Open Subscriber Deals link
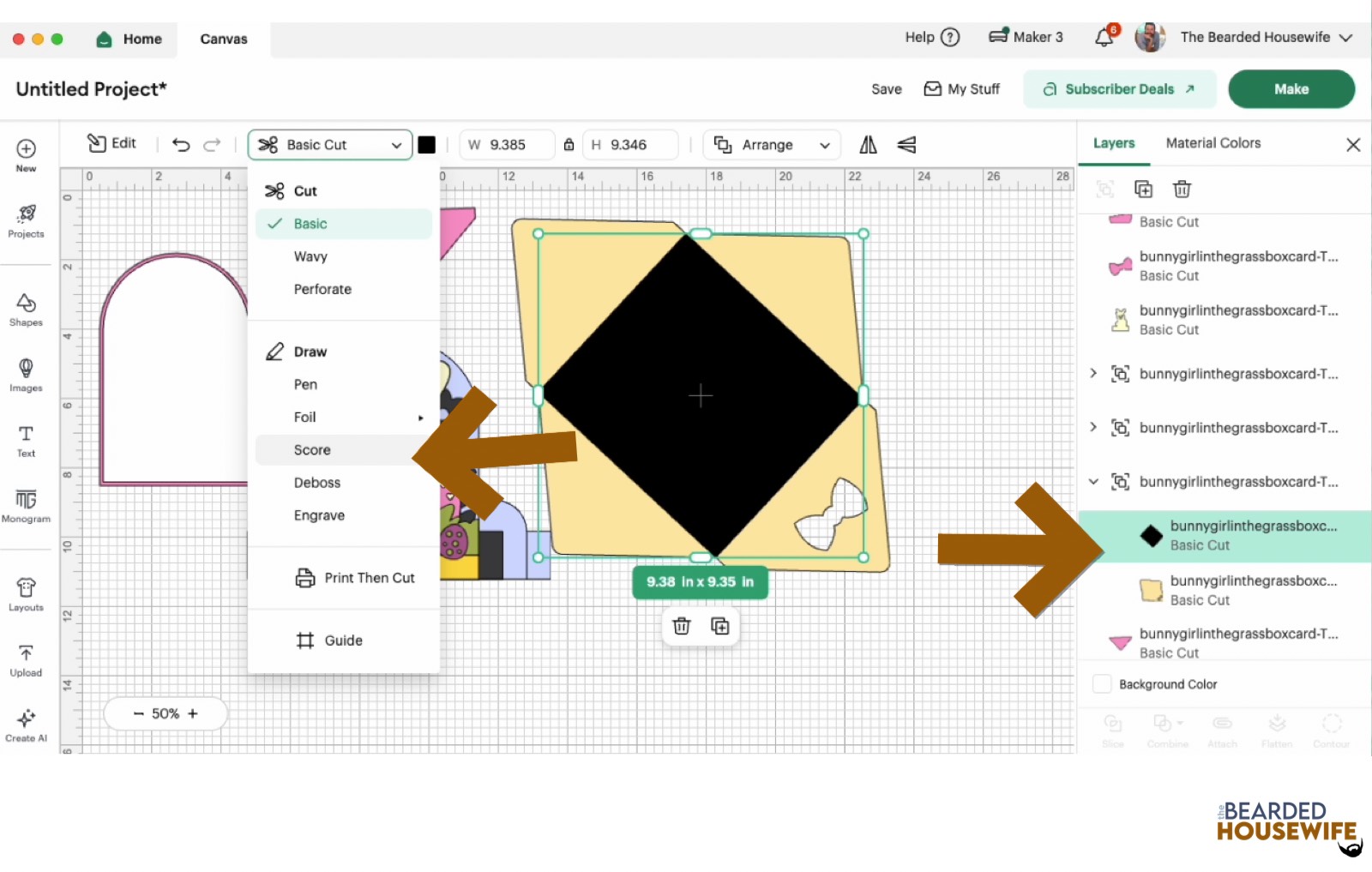The width and height of the screenshot is (1372, 872). click(x=1119, y=89)
